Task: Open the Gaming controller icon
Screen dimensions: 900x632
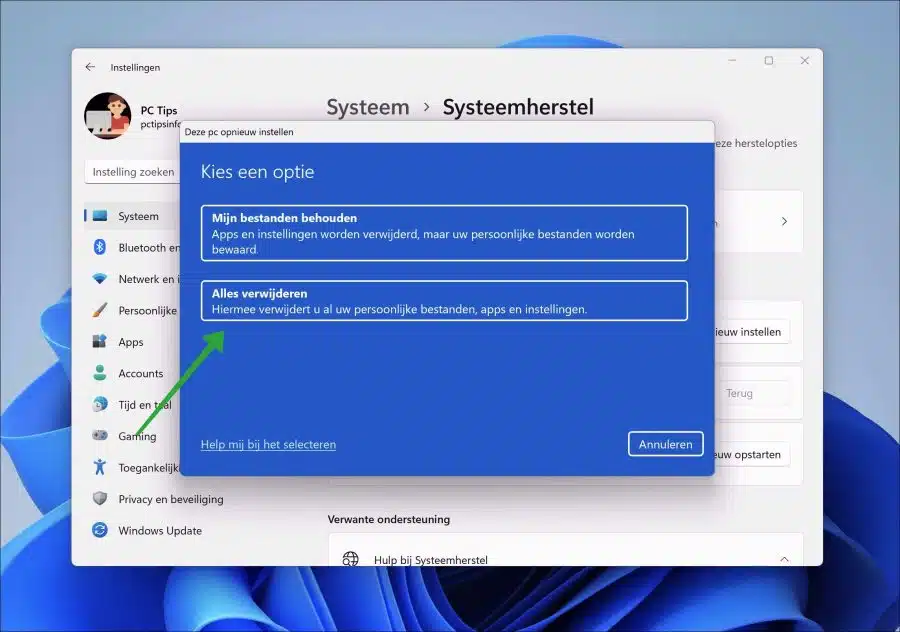Action: click(x=100, y=435)
